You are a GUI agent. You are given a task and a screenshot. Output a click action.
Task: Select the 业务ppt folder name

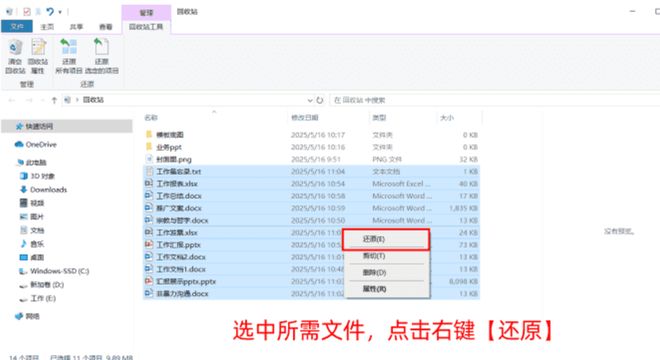(x=169, y=147)
